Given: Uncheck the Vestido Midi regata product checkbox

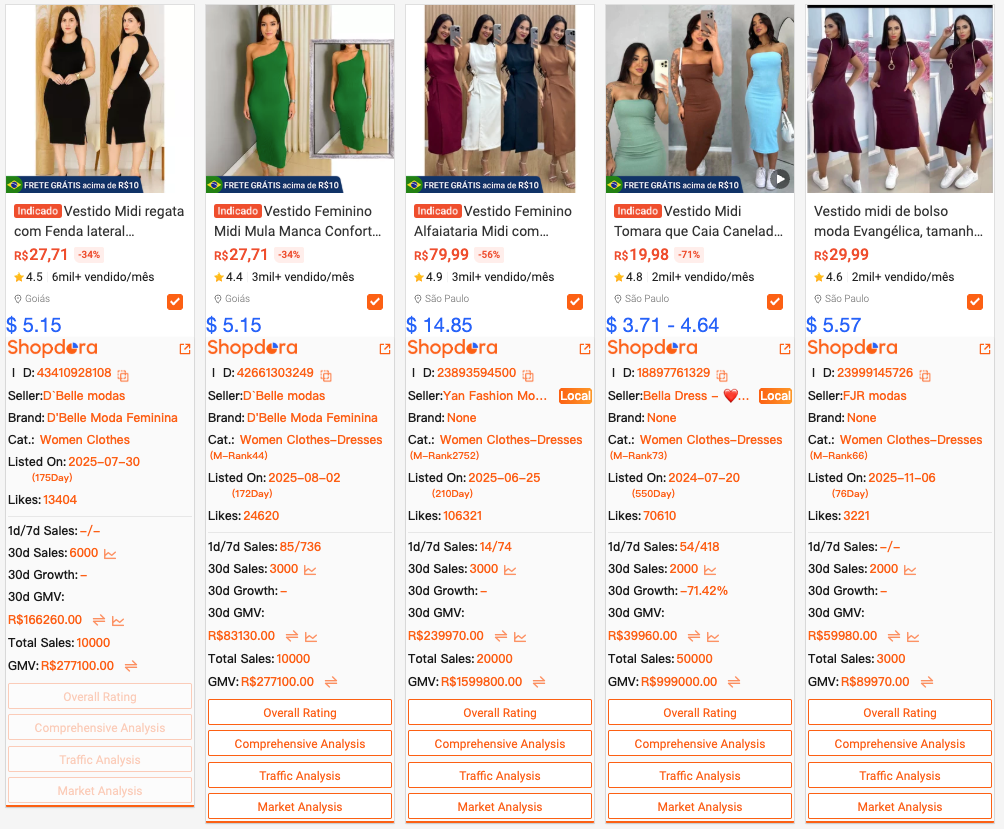Looking at the screenshot, I should click(175, 302).
